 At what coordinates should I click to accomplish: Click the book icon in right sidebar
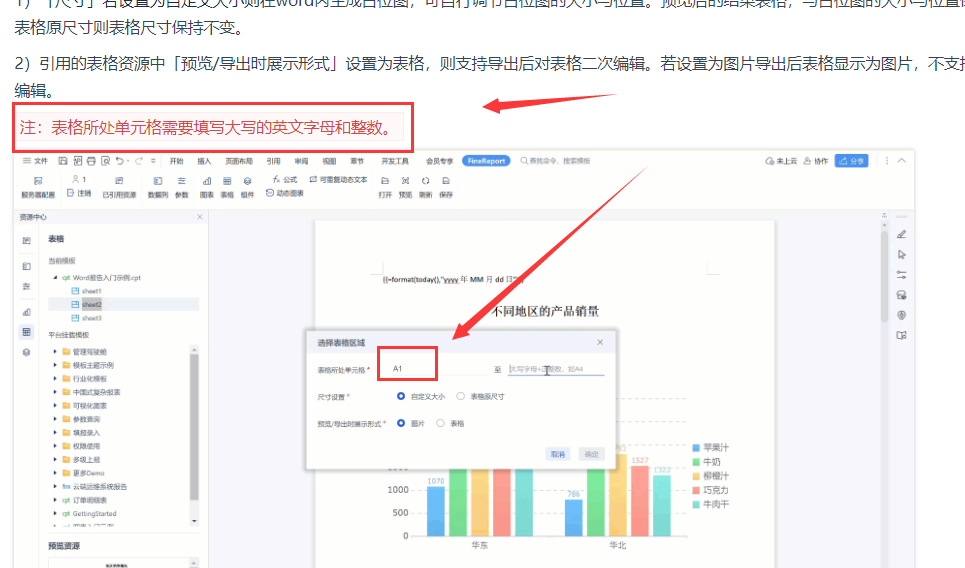pos(902,335)
